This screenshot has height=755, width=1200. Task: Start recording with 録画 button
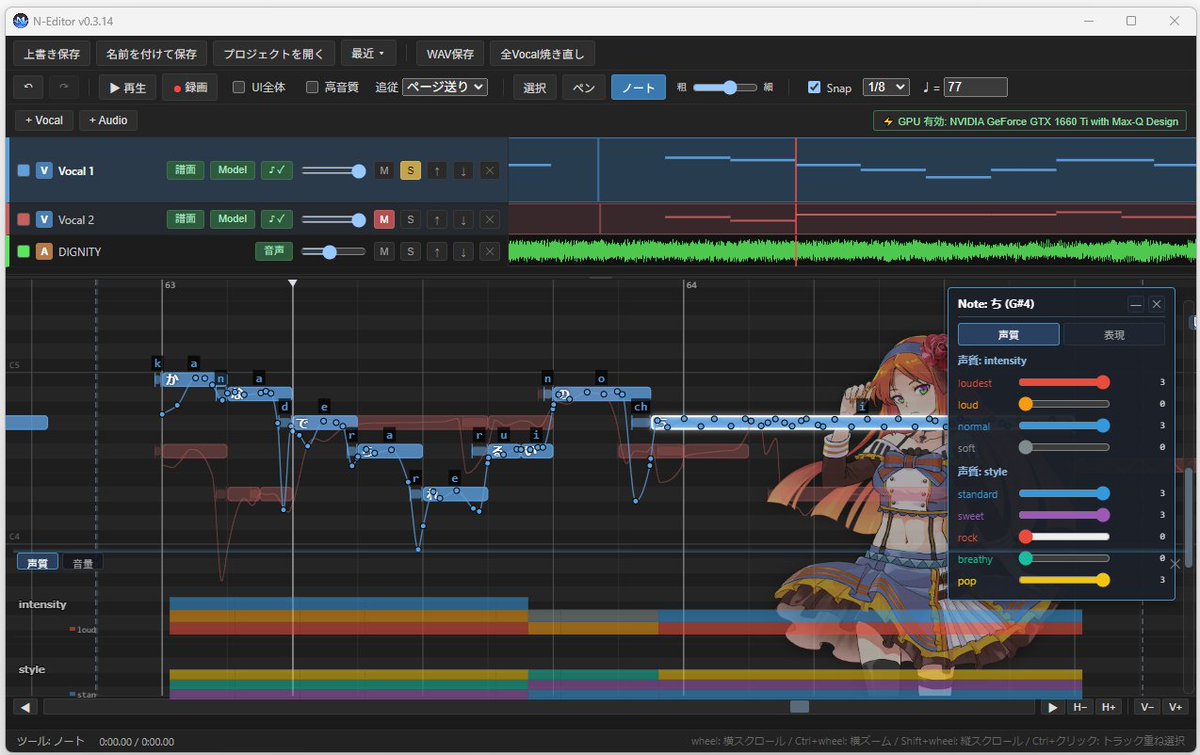click(190, 87)
